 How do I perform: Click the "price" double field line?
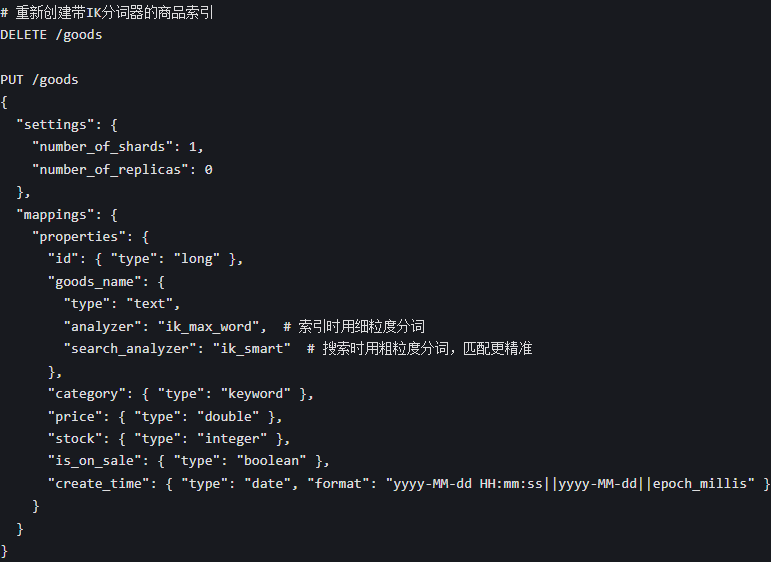pyautogui.click(x=165, y=416)
